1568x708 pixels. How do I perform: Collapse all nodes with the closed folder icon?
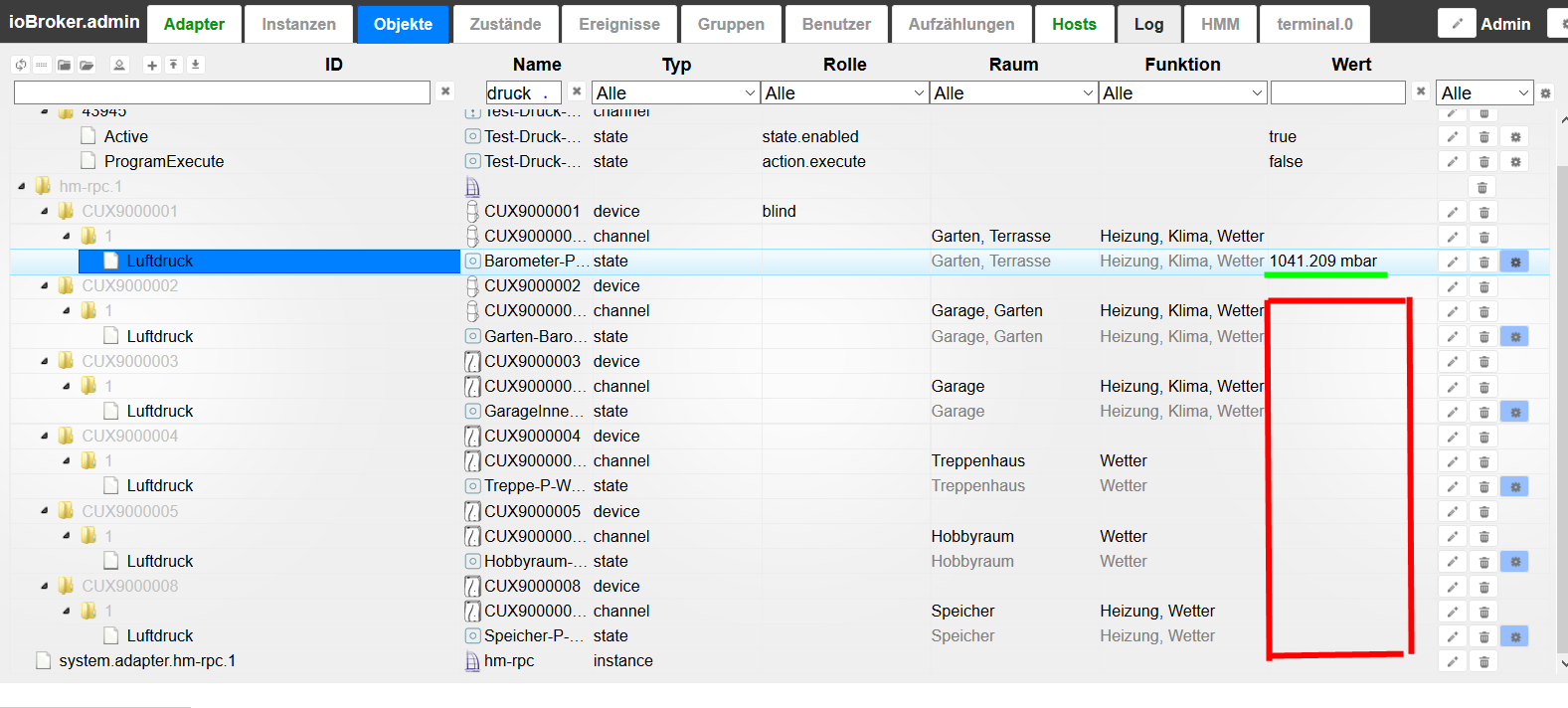click(x=64, y=65)
